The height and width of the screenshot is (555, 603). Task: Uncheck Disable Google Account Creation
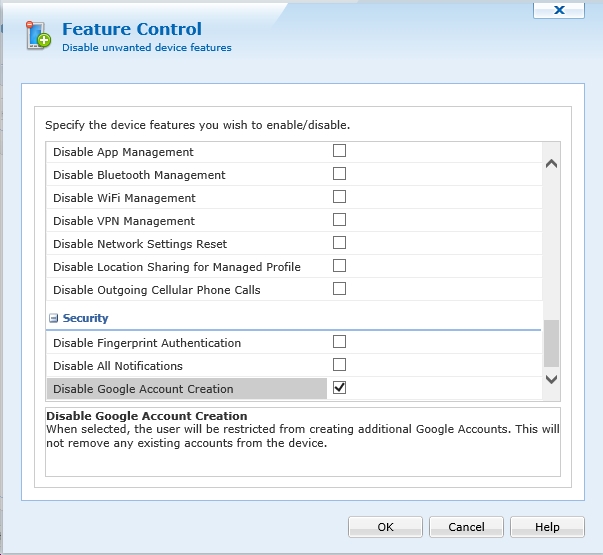pos(339,388)
